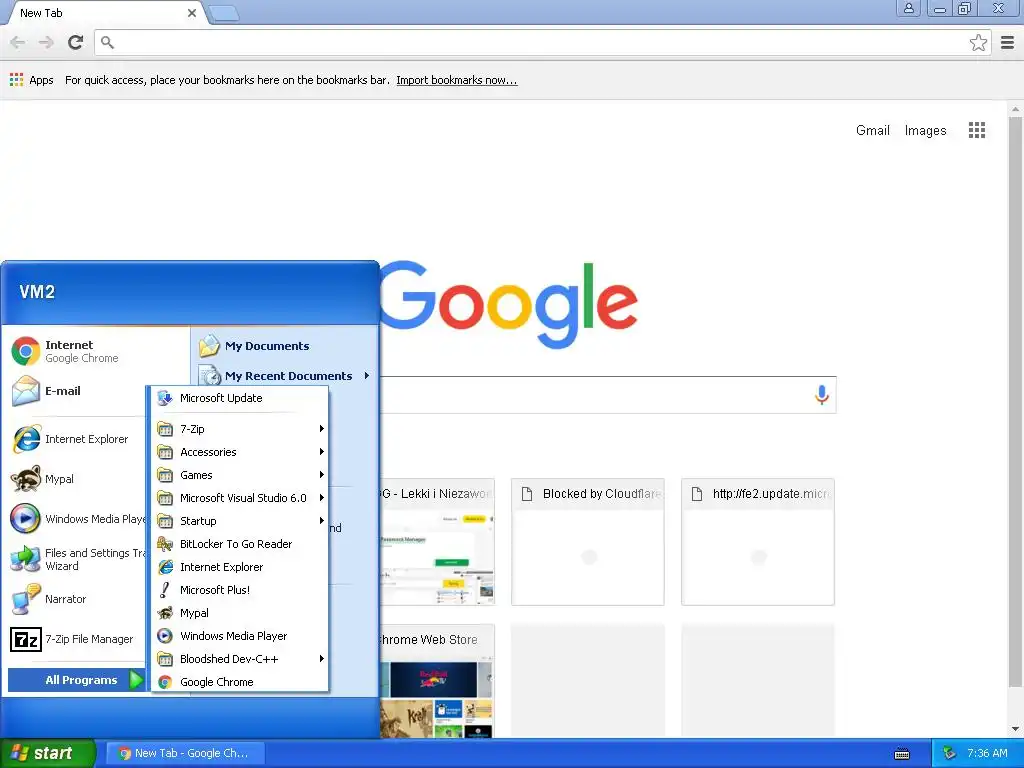Image resolution: width=1024 pixels, height=768 pixels.
Task: Open the http://fe2.update.micr… site thumbnail
Action: pyautogui.click(x=758, y=542)
